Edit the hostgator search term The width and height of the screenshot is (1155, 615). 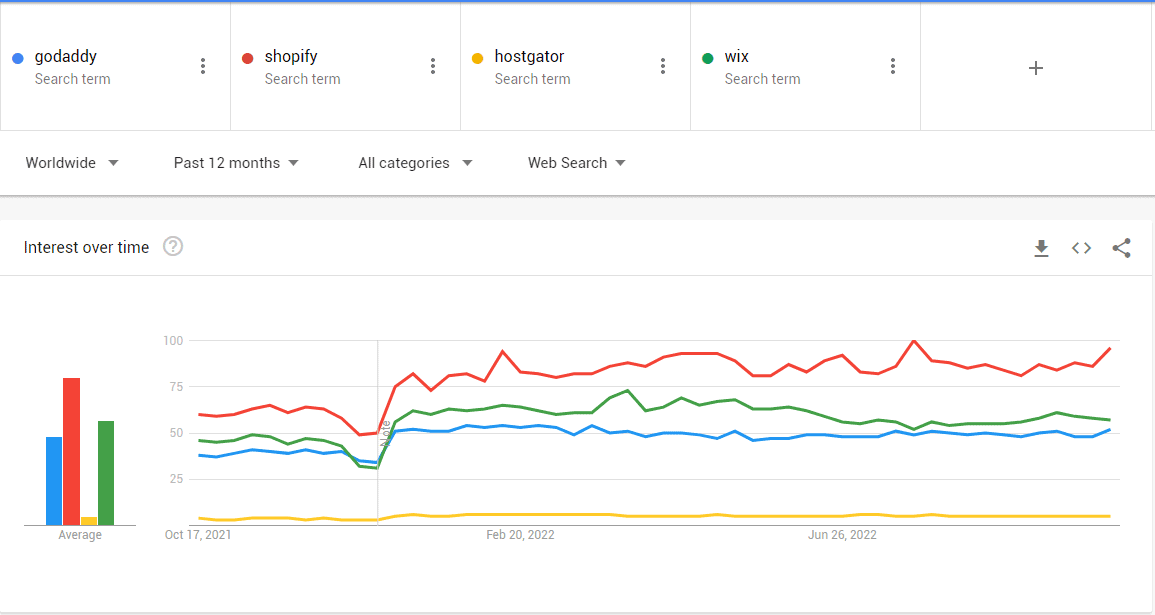coord(529,57)
